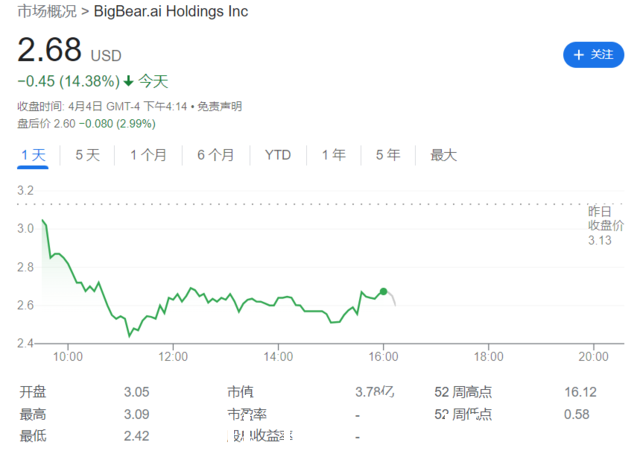Select the 1 天 time range tab

click(x=33, y=155)
